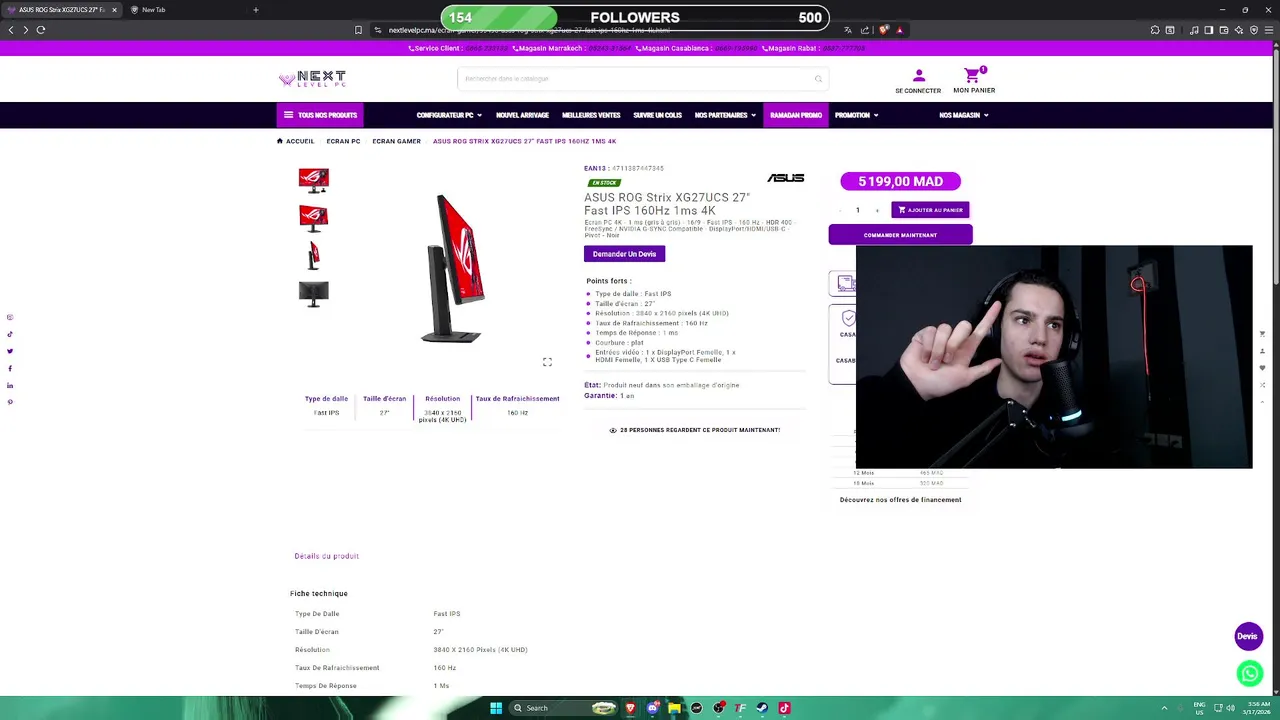Viewport: 1280px width, 720px height.
Task: Open a new browser tab with plus
Action: [256, 10]
